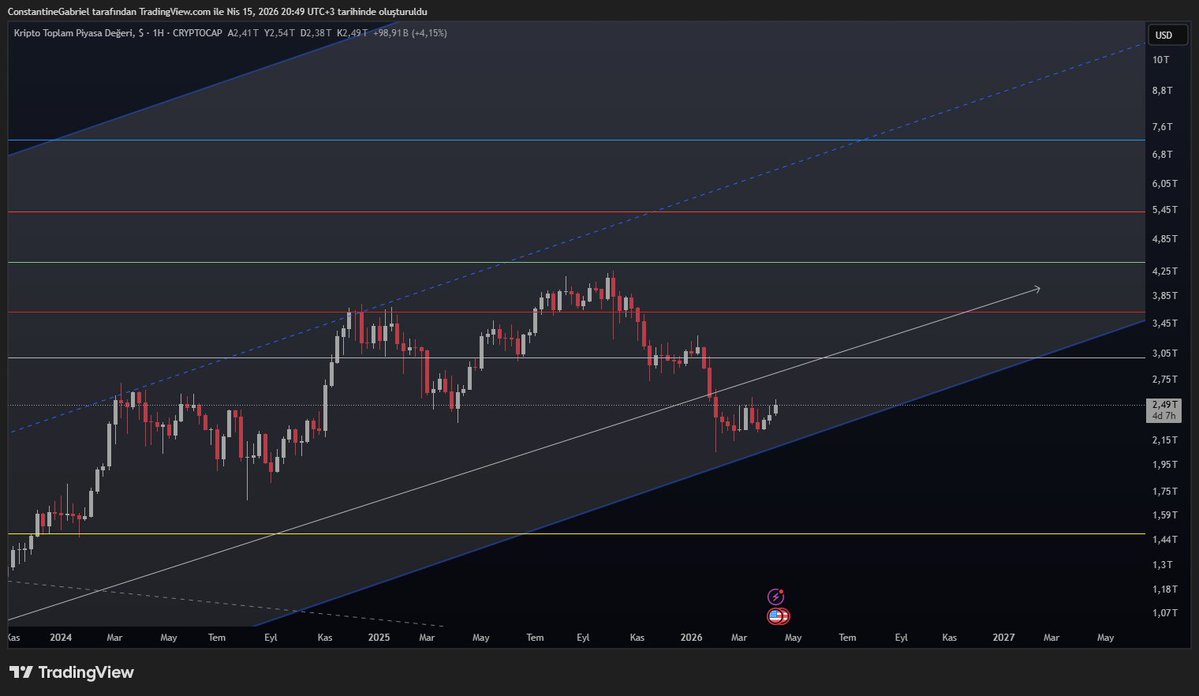Screen dimensions: 1199x696
Task: Click the ConstantineGabriel author name in the header
Action: pos(48,11)
